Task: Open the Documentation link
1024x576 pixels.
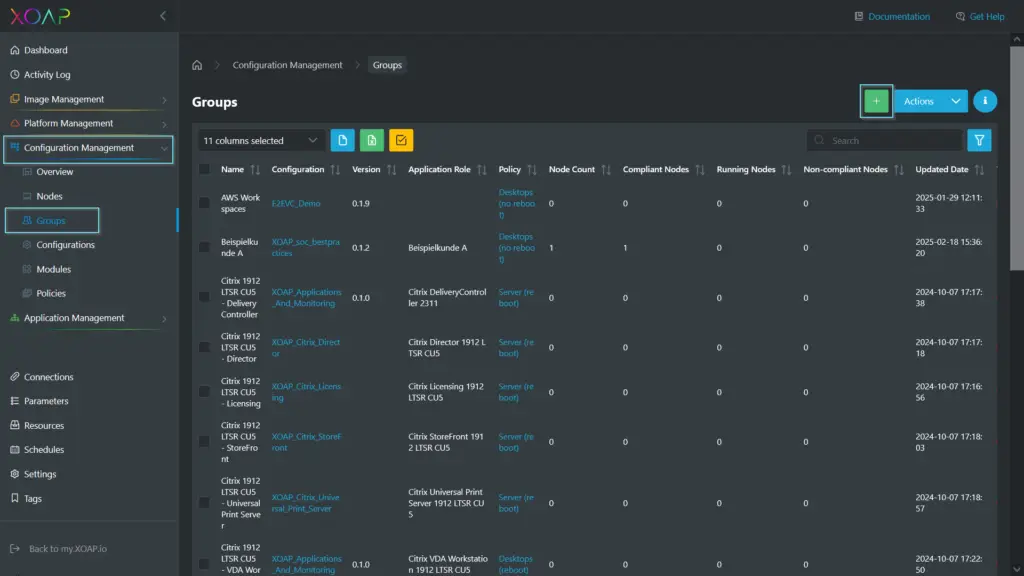Action: (898, 16)
